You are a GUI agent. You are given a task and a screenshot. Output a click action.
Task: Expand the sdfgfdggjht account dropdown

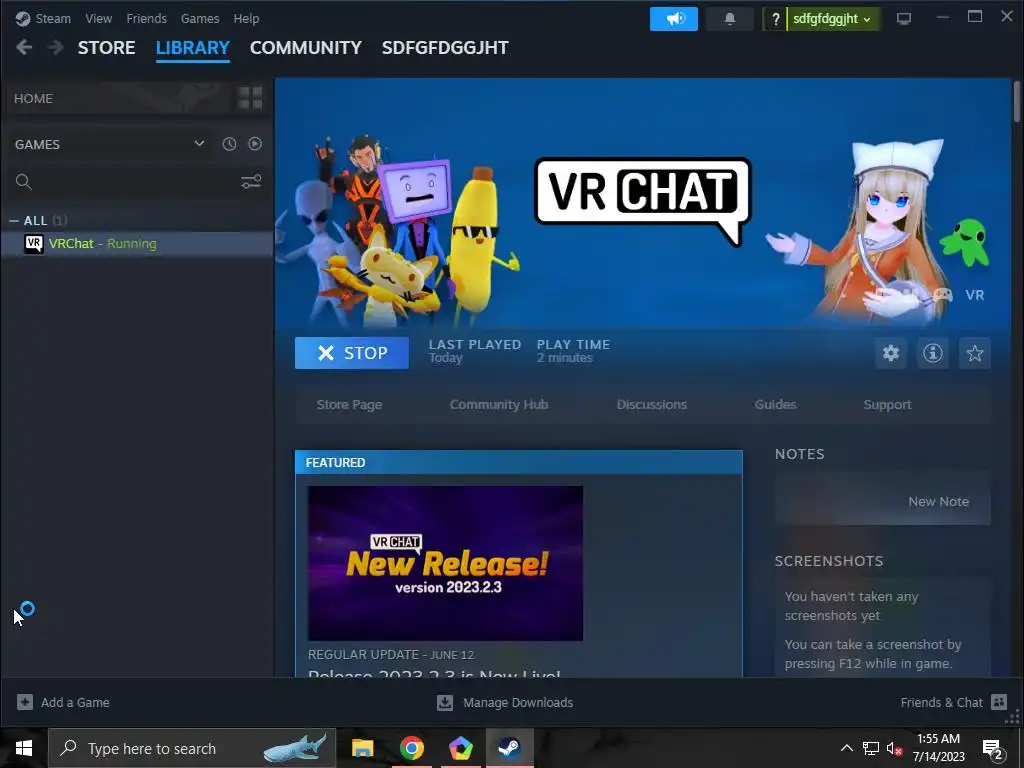pyautogui.click(x=833, y=19)
